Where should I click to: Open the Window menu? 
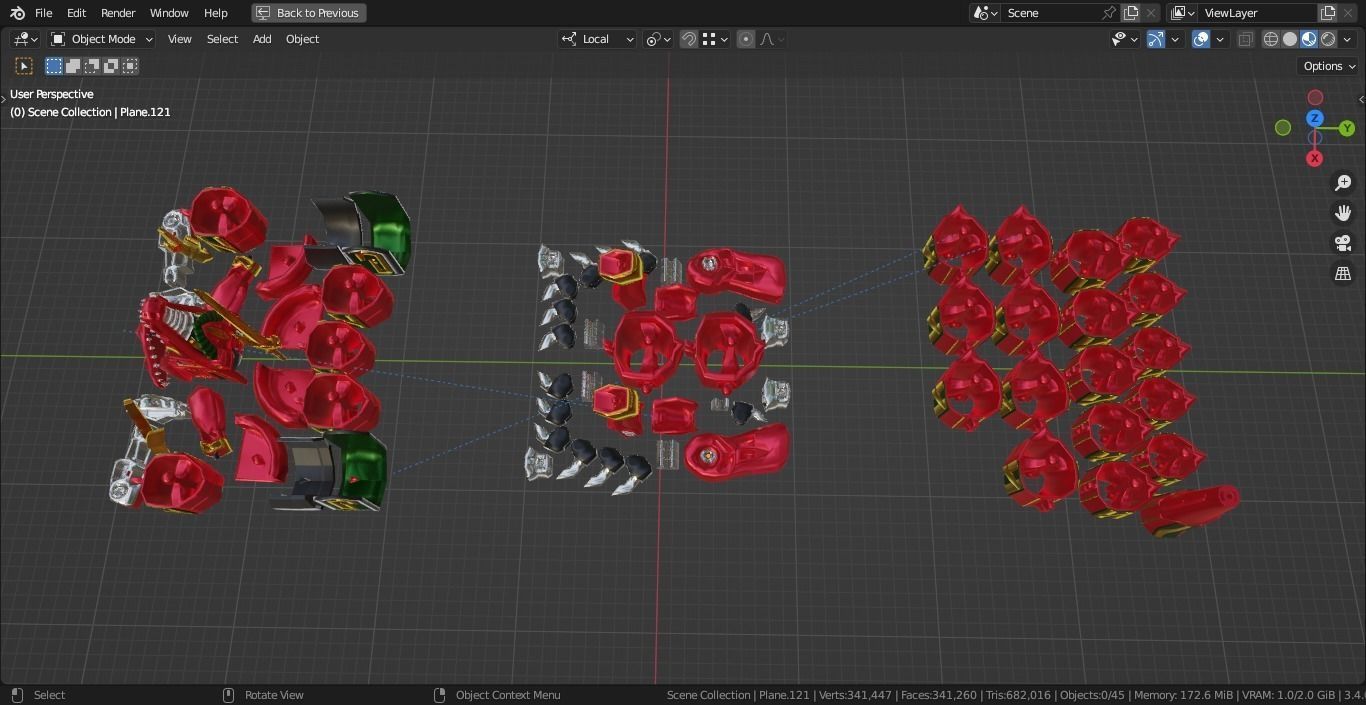point(169,13)
